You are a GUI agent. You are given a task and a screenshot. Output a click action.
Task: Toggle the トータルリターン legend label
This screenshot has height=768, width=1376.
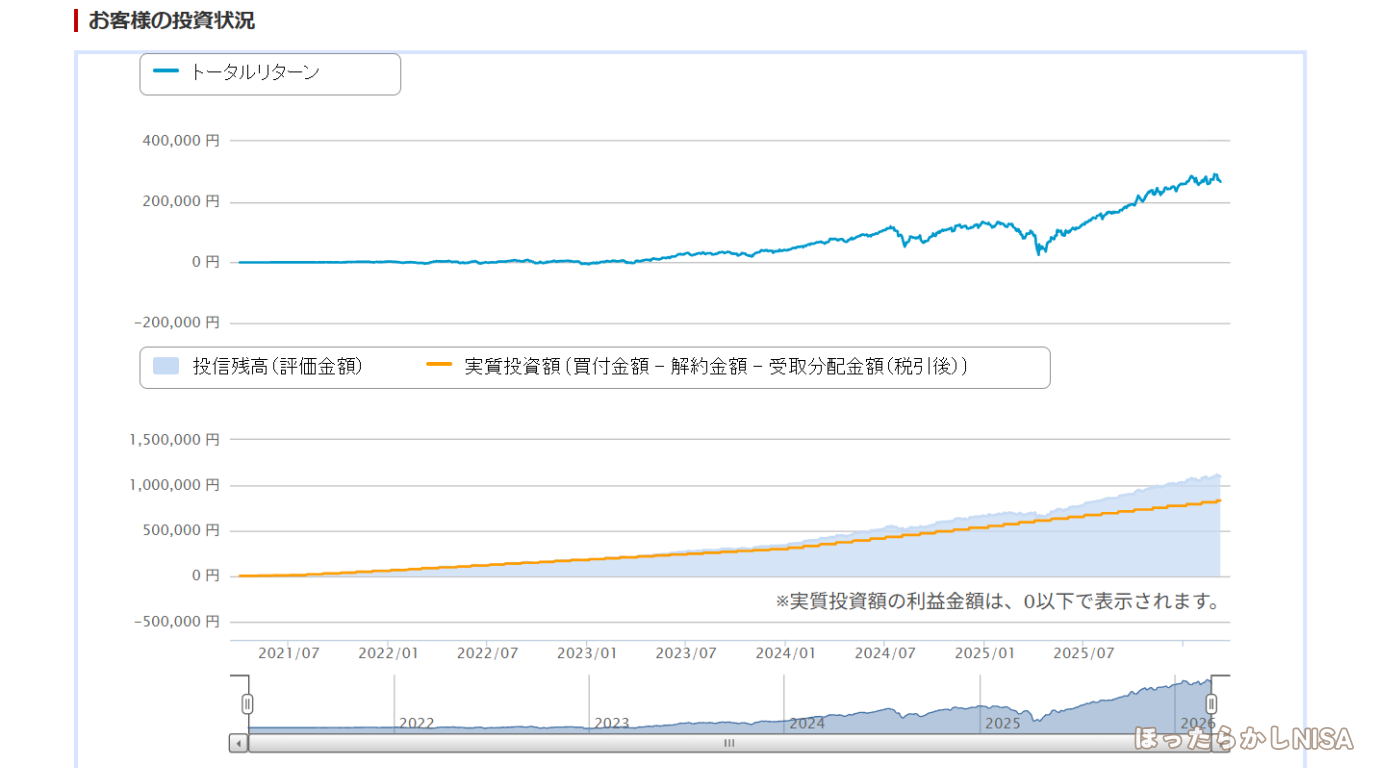coord(255,72)
